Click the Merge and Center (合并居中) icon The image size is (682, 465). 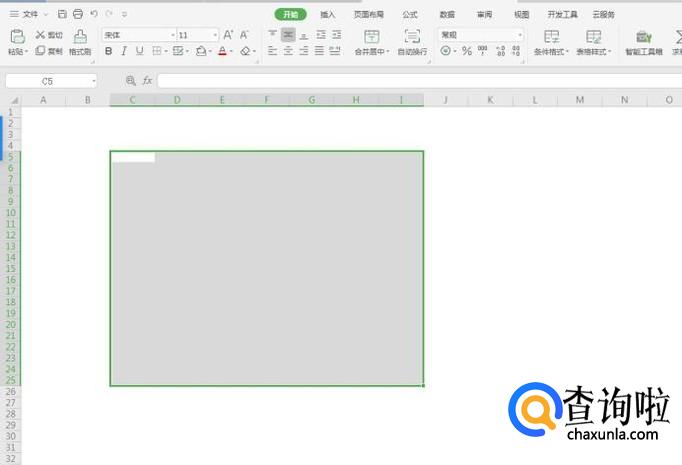[371, 36]
